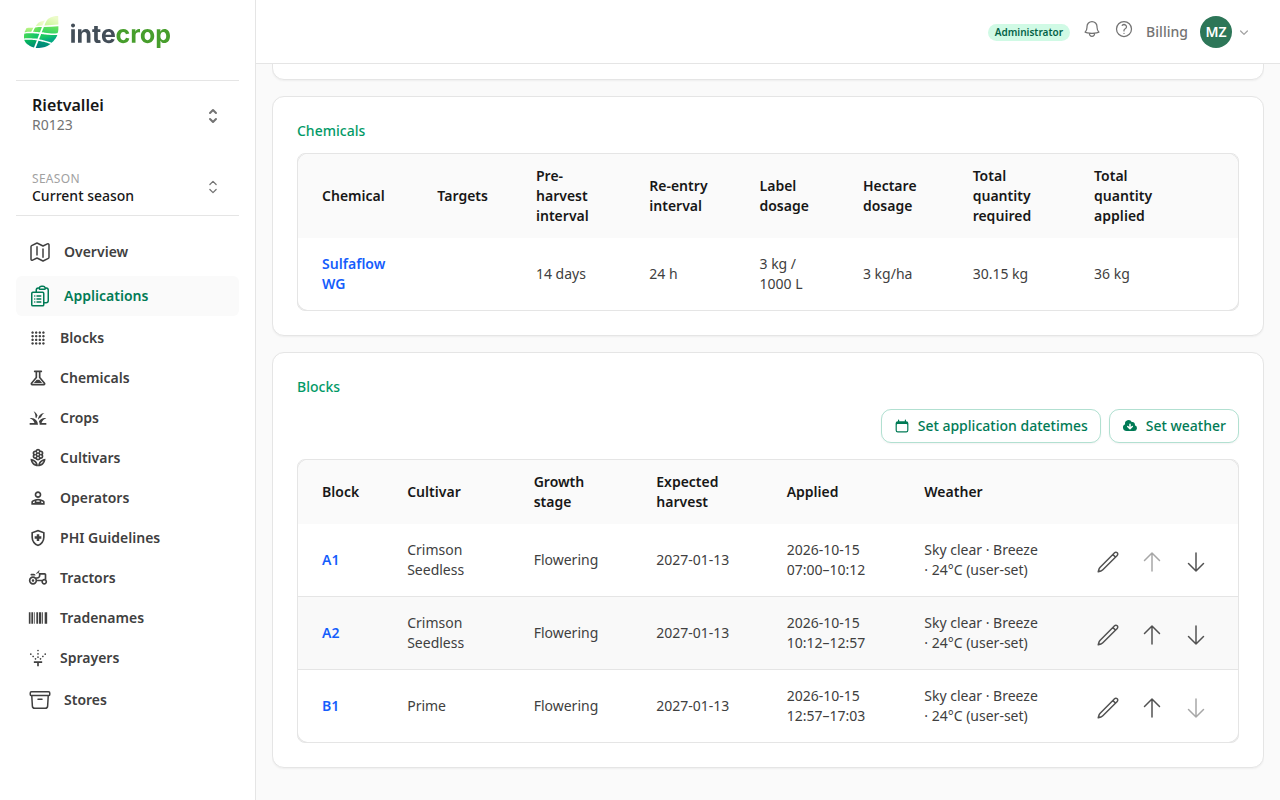Open Tradenames in the sidebar
This screenshot has height=800, width=1280.
tap(127, 618)
